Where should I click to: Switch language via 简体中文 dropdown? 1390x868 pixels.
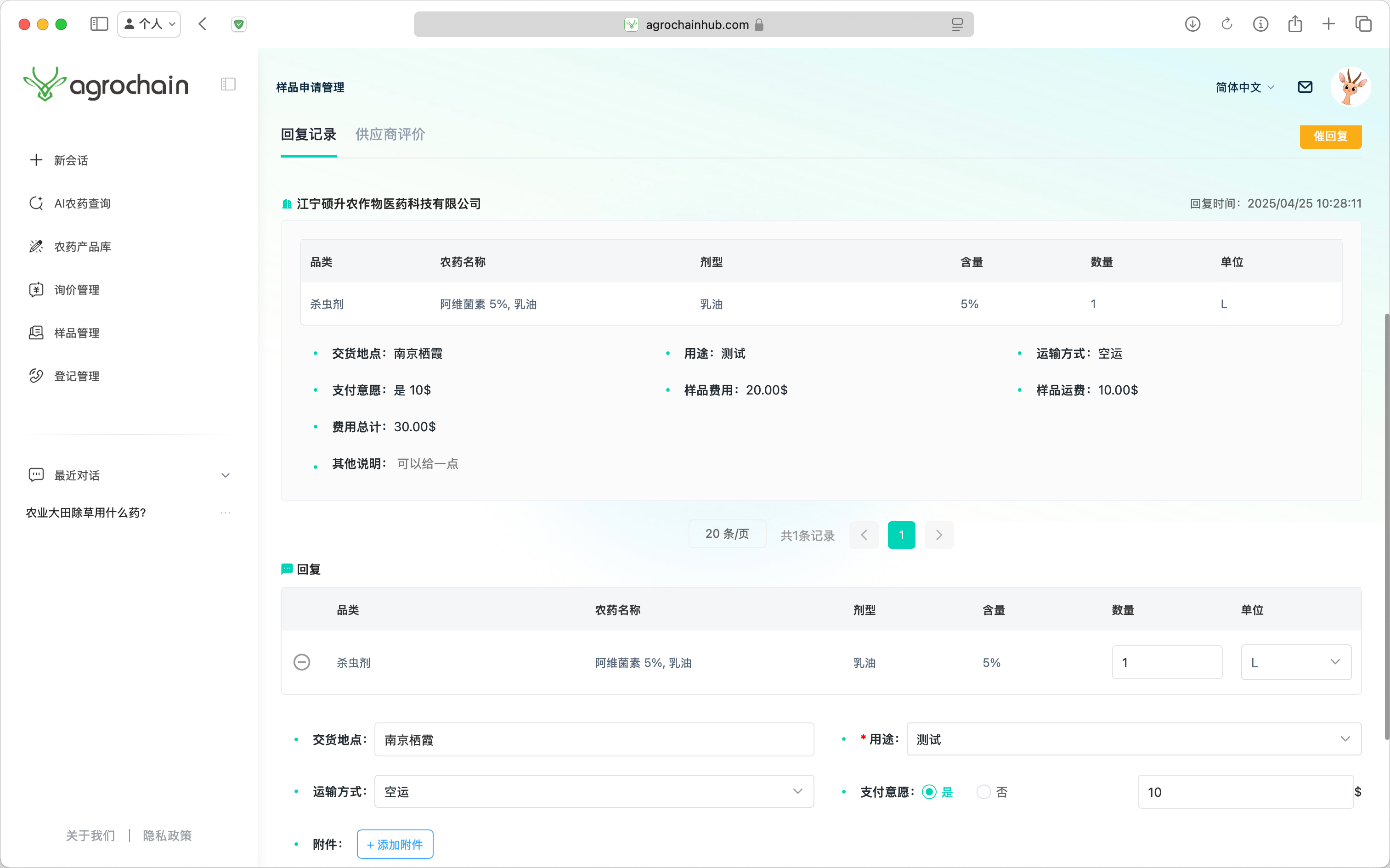1244,87
